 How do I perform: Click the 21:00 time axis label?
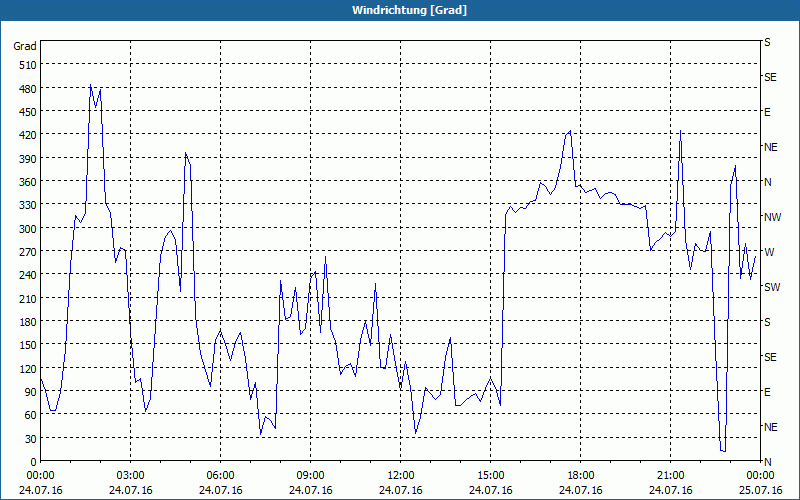[670, 476]
